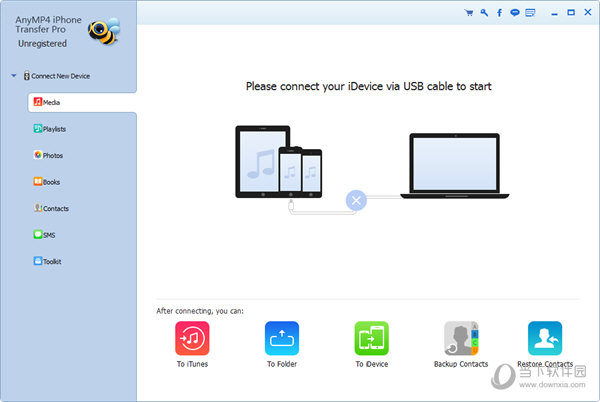
Task: Click the bee logo icon
Action: tap(104, 31)
